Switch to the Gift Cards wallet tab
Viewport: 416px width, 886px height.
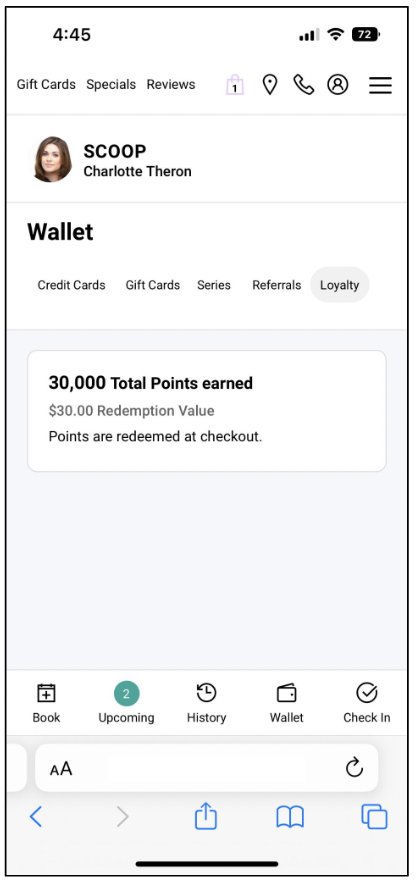tap(153, 285)
